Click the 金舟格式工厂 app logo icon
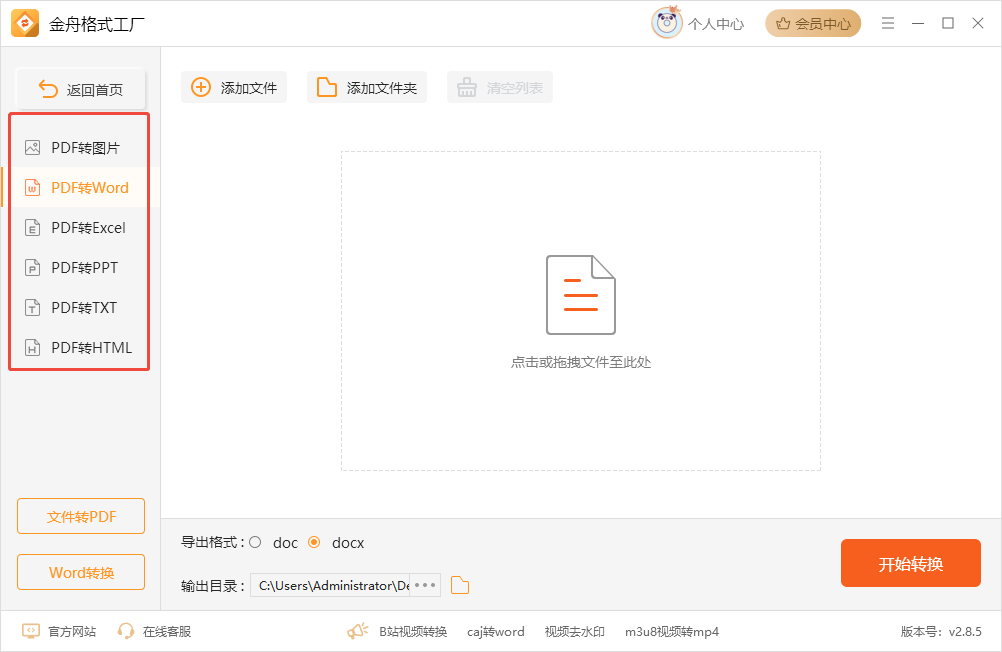This screenshot has width=1002, height=652. (25, 24)
